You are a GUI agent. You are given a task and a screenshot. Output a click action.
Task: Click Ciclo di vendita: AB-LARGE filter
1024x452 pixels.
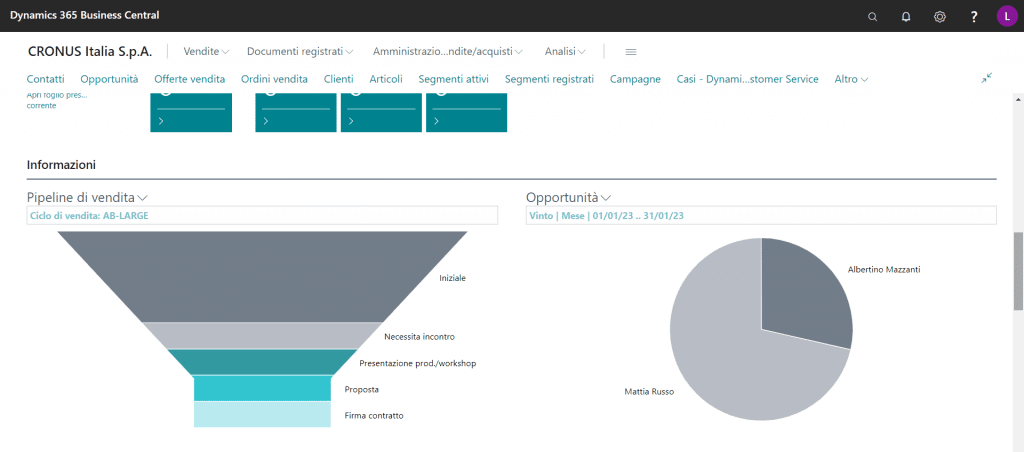click(x=262, y=215)
